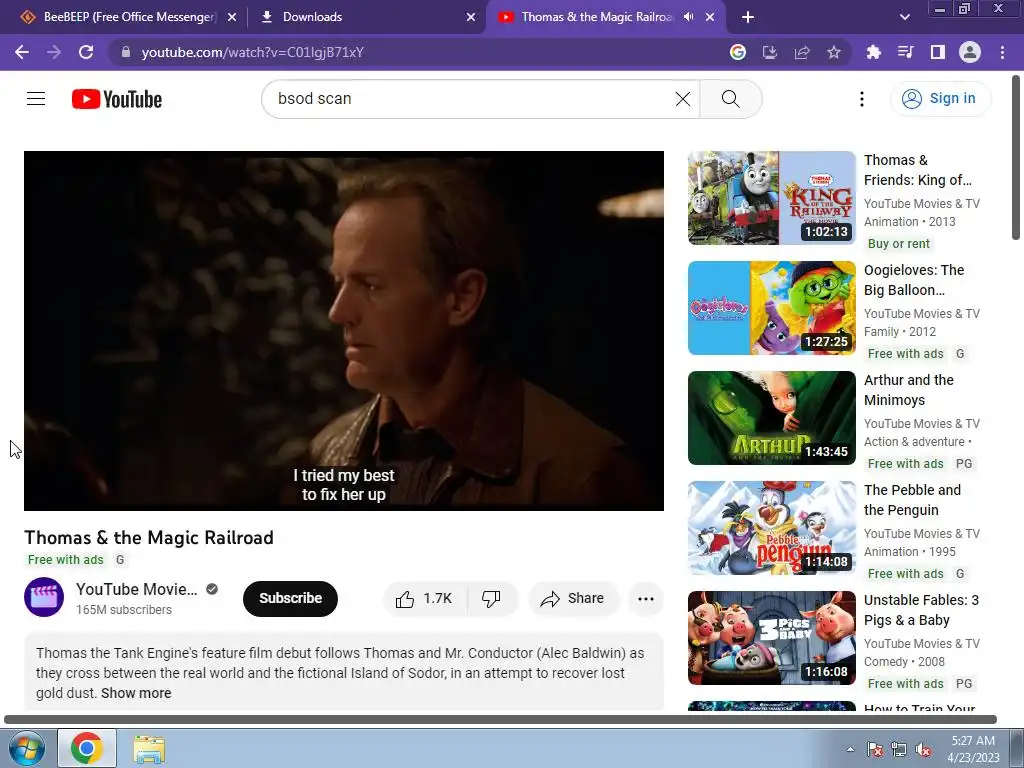Click the URL address field

pos(418,52)
